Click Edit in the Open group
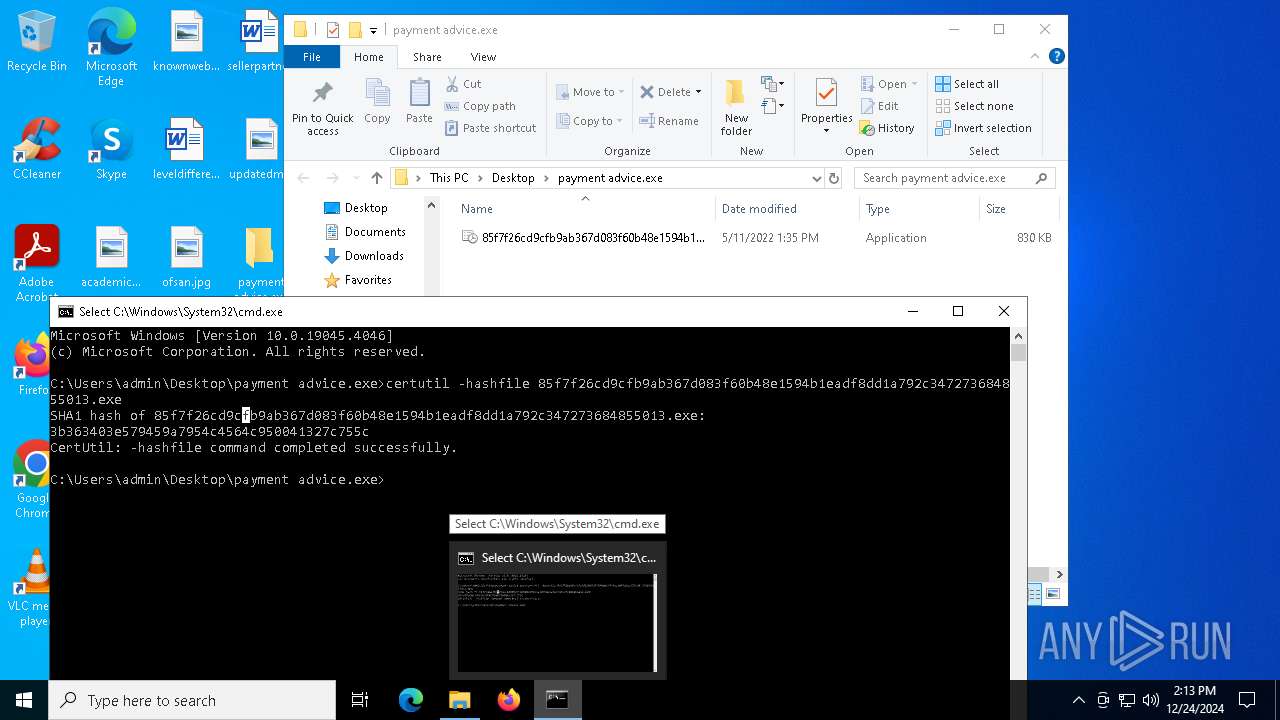The height and width of the screenshot is (720, 1280). pyautogui.click(x=879, y=106)
